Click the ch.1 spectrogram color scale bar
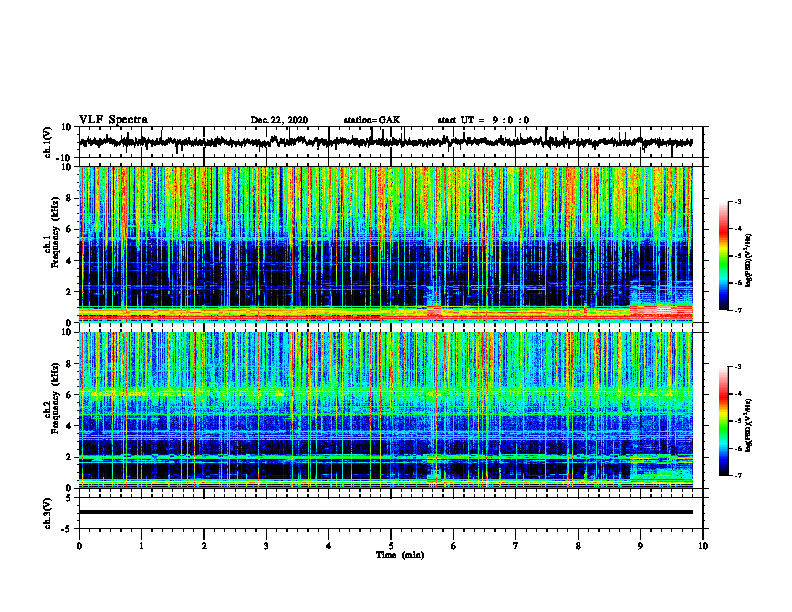 click(x=723, y=256)
